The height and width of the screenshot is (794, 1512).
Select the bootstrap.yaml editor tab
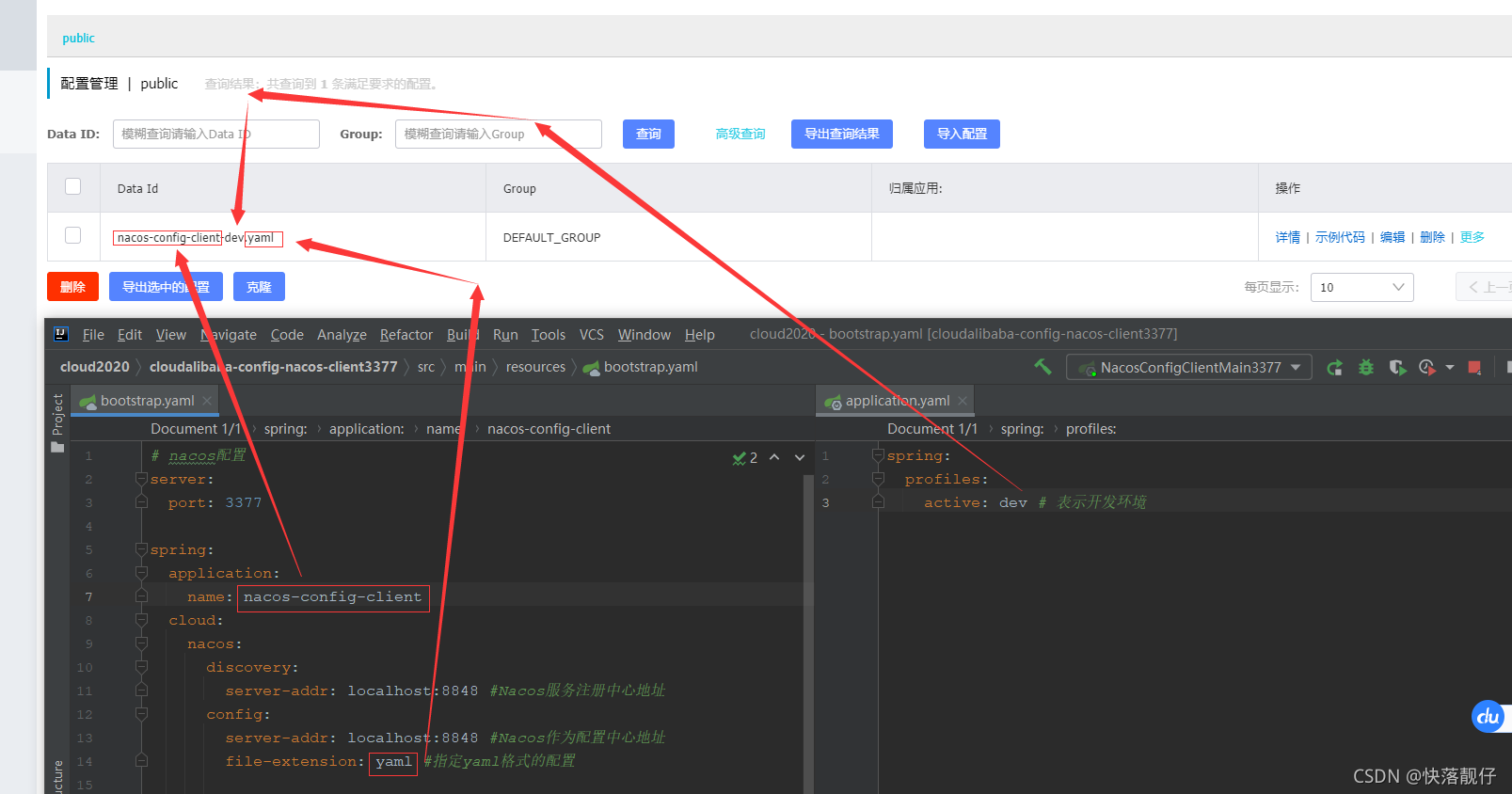(145, 401)
